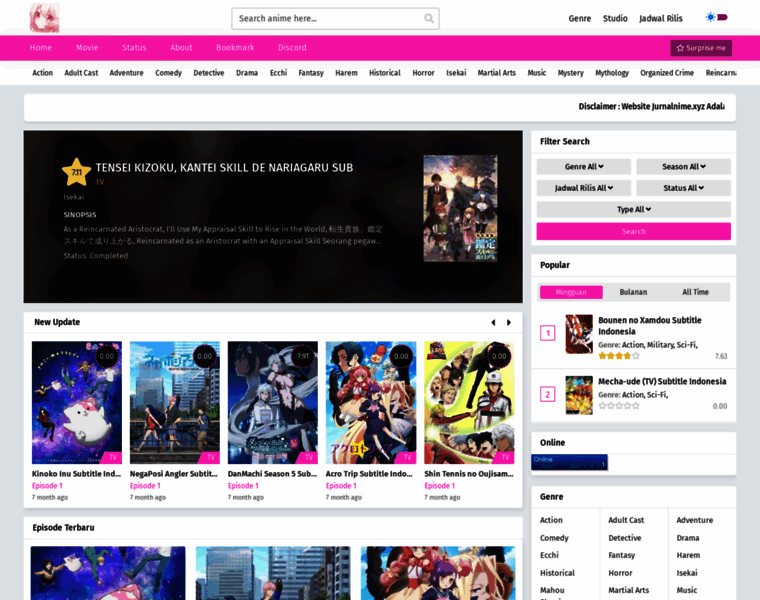This screenshot has height=600, width=760.
Task: Click the search magnifier icon
Action: click(429, 18)
